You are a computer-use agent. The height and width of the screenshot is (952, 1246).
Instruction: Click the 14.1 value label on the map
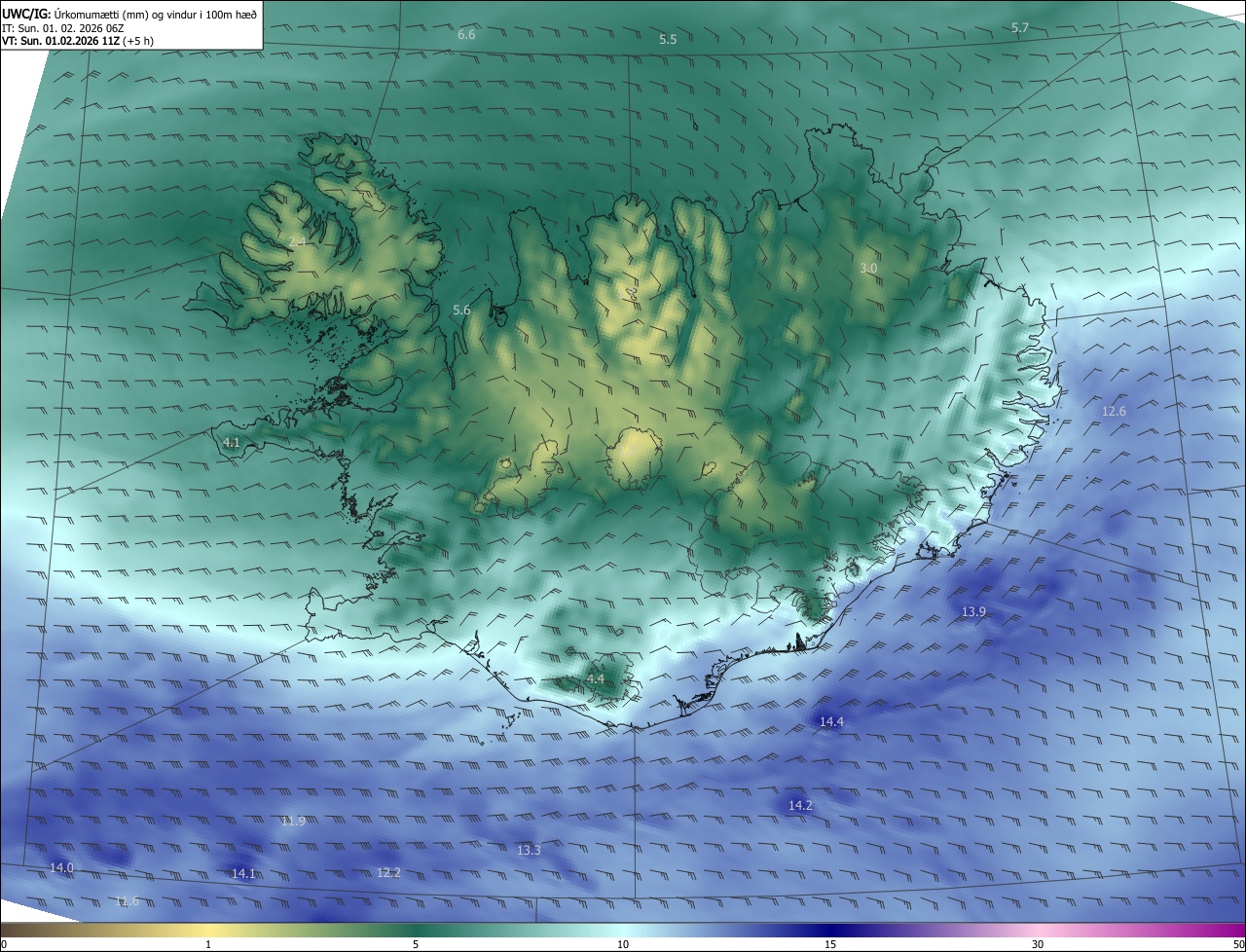(x=243, y=874)
